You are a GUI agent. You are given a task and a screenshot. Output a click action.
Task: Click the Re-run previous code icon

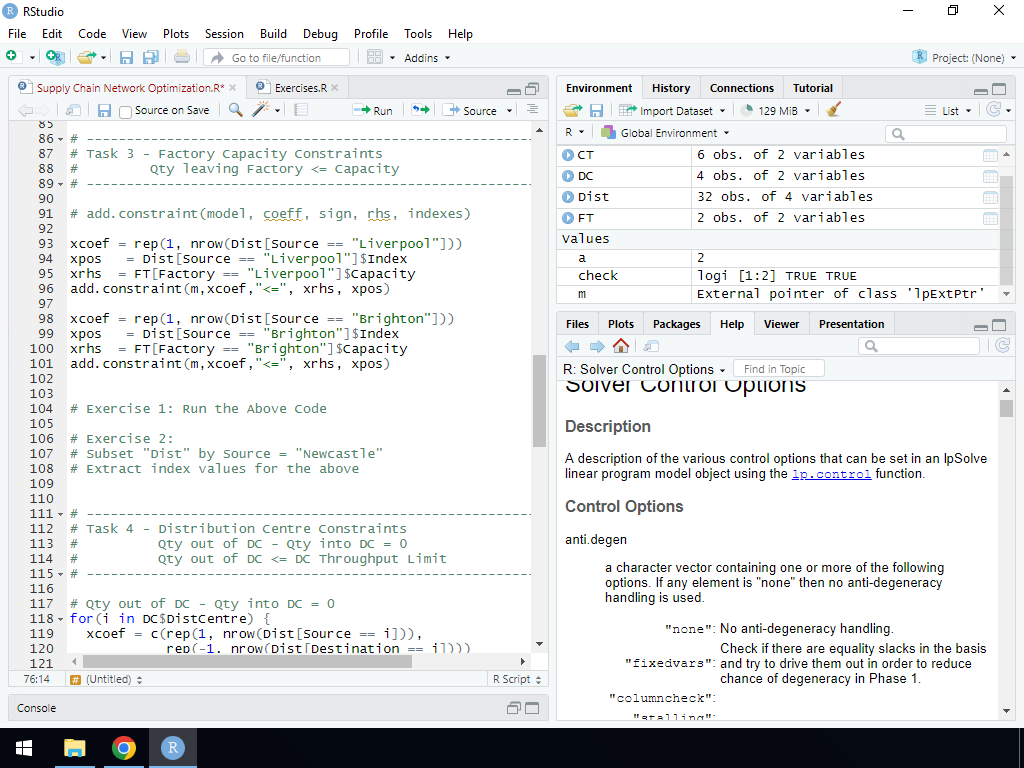click(x=421, y=110)
